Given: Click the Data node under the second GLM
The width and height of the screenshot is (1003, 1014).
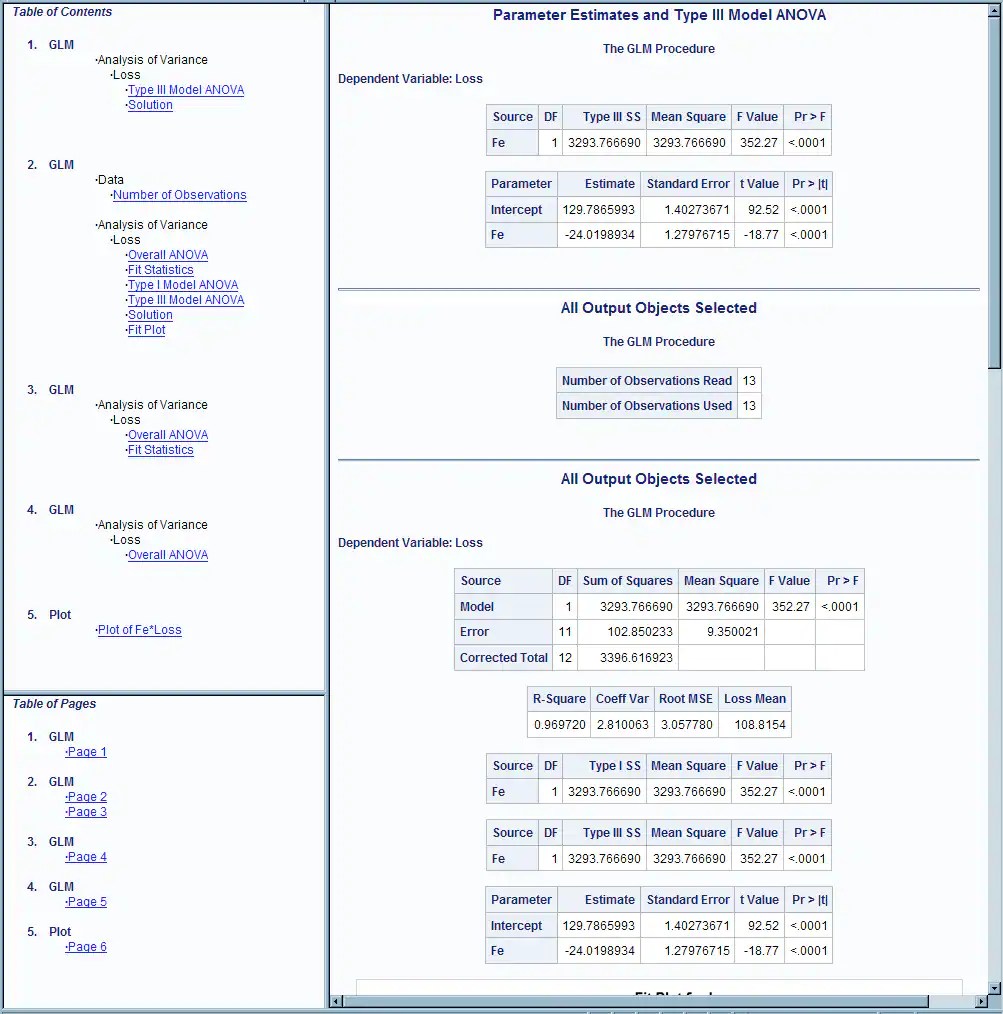Looking at the screenshot, I should pos(109,179).
